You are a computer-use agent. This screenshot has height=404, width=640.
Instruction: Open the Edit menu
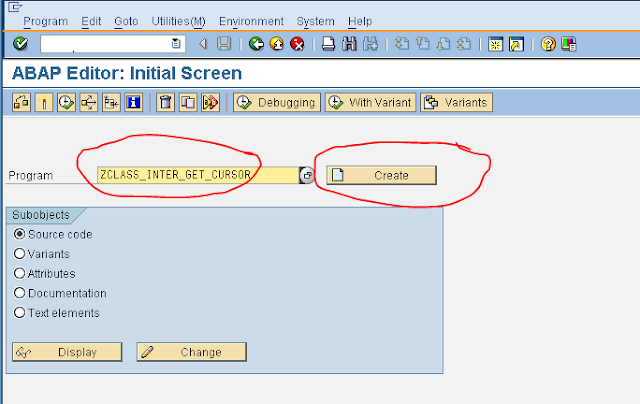(91, 21)
